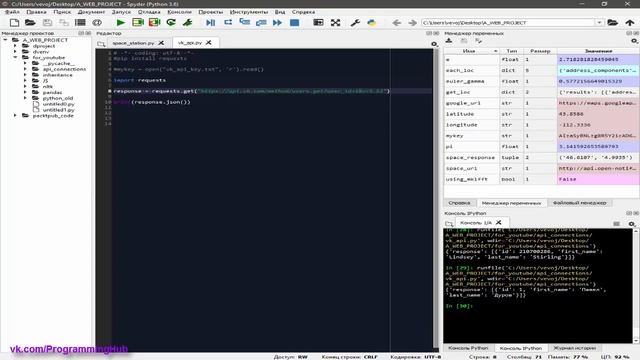Screen dimensions: 640x360
Task: Go forward with the right arrow icon
Action: click(412, 23)
